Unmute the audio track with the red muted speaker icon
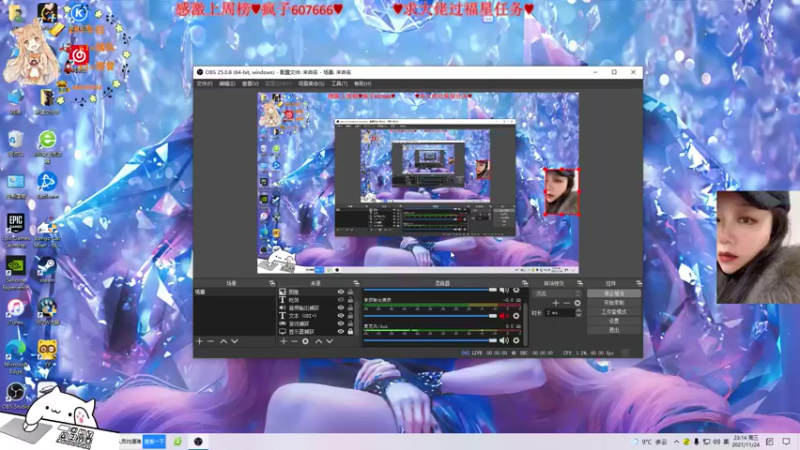800x450 pixels. (504, 316)
